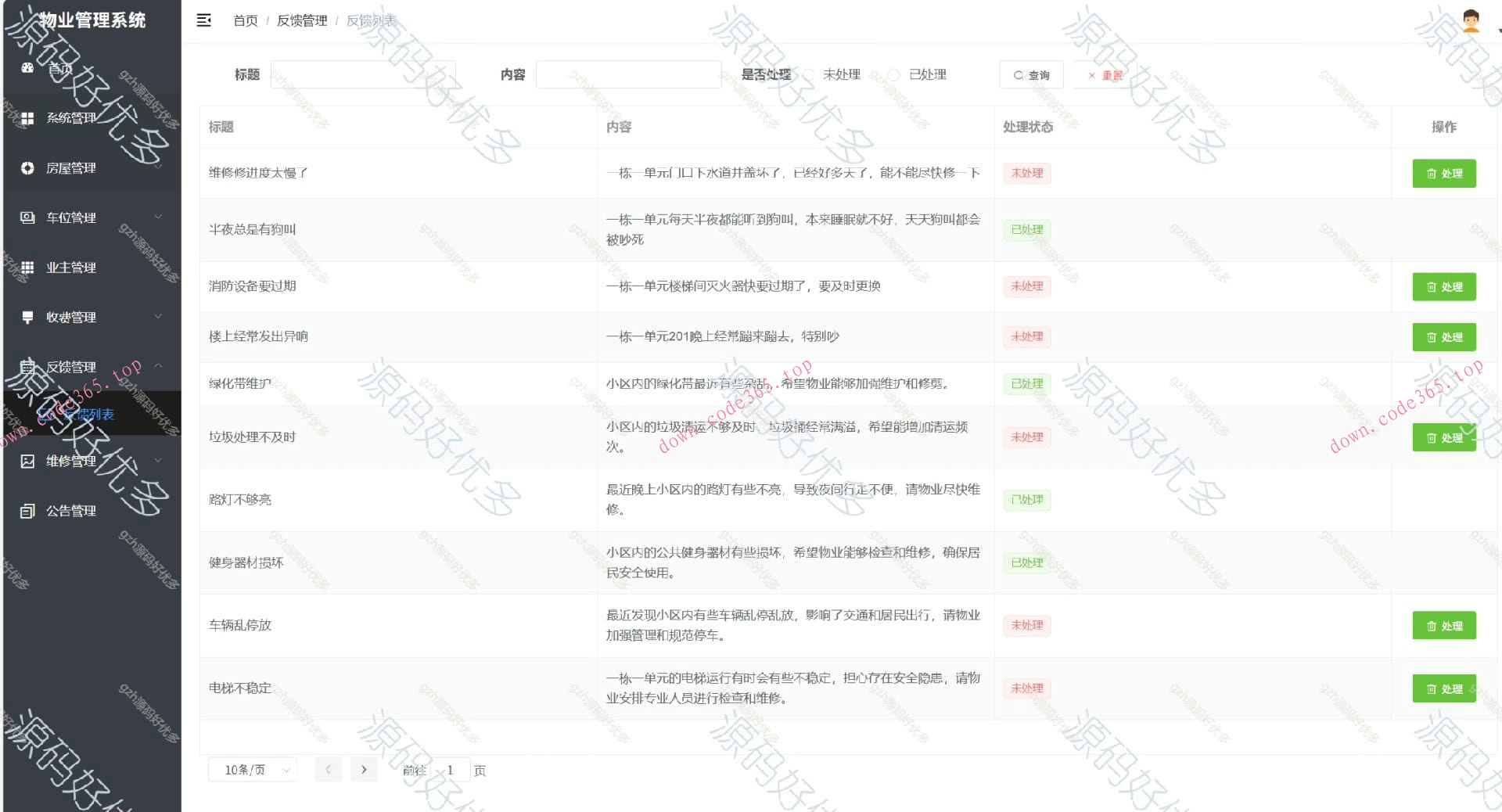Click 处理 on the 电梯不稳定 feedback row

(x=1444, y=688)
